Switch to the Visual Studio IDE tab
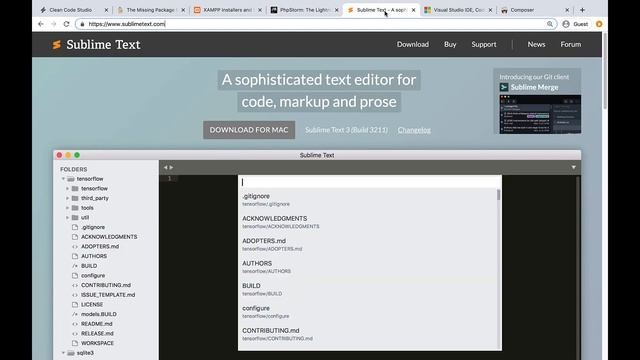640x360 pixels. tap(459, 10)
